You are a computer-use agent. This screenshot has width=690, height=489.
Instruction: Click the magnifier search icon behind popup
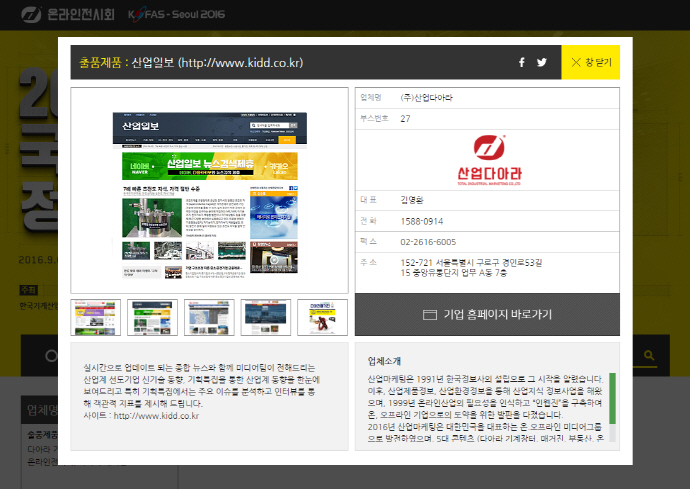click(649, 355)
